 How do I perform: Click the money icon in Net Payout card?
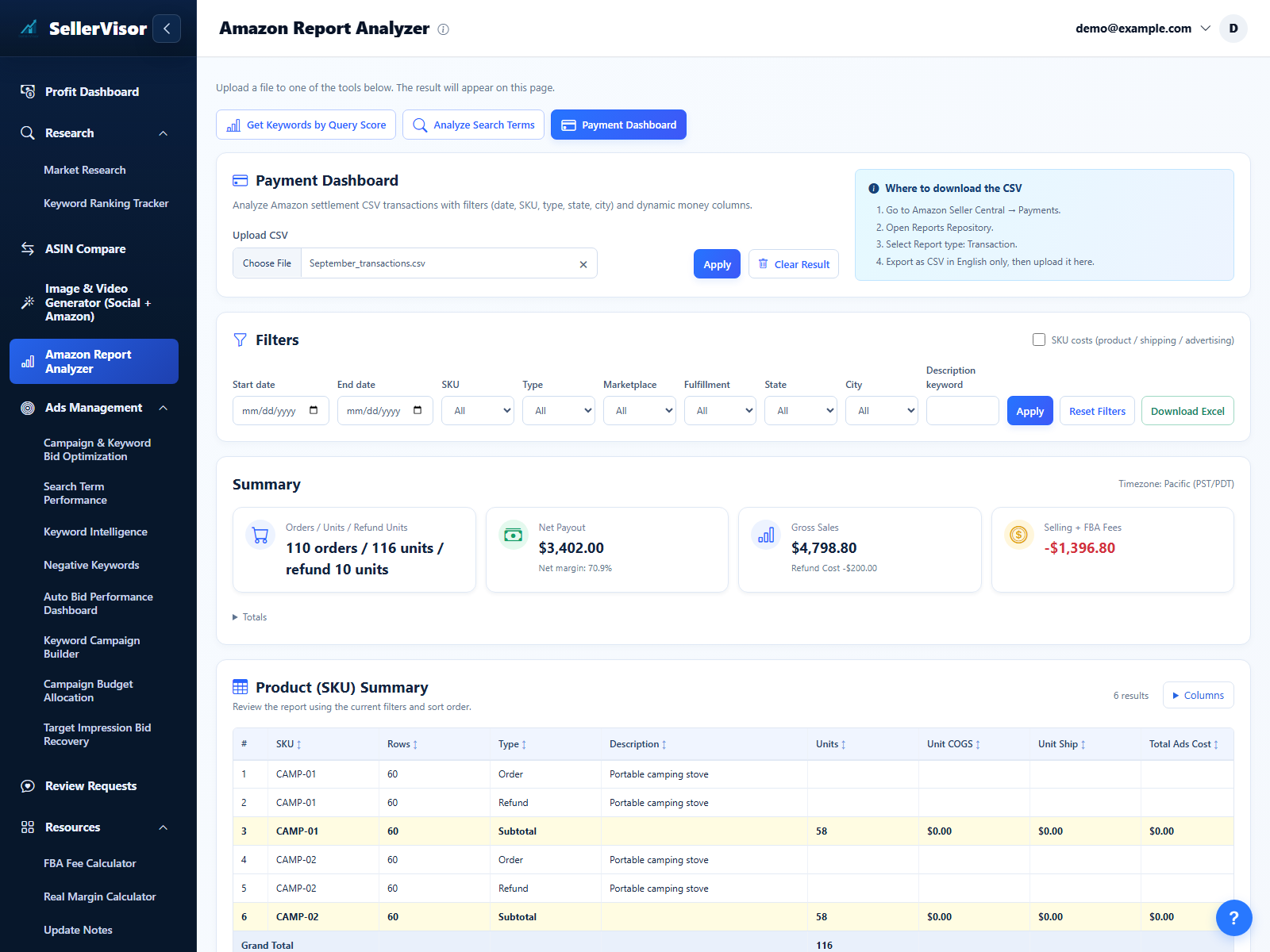click(x=514, y=535)
